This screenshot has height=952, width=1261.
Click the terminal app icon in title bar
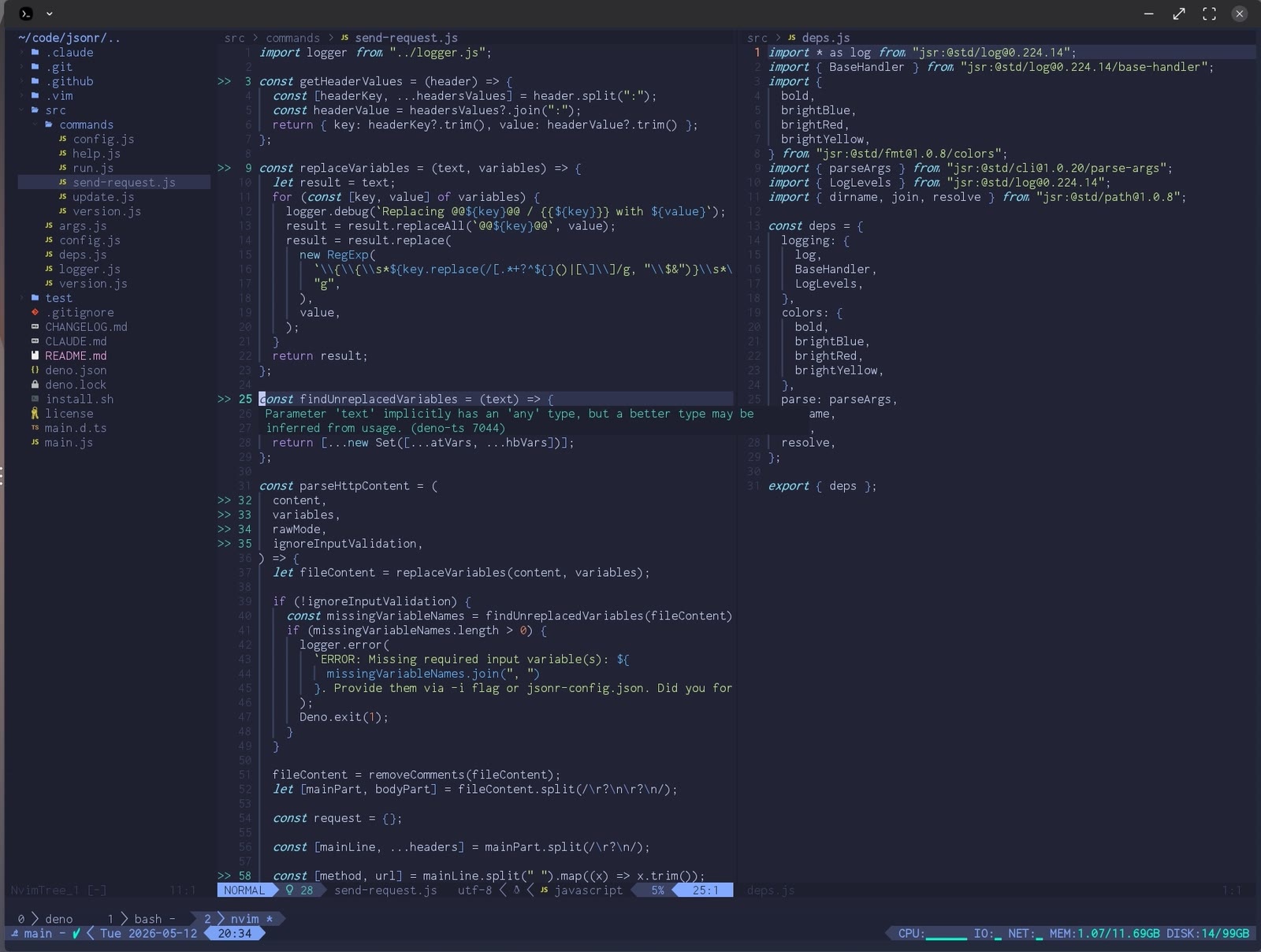click(x=25, y=13)
